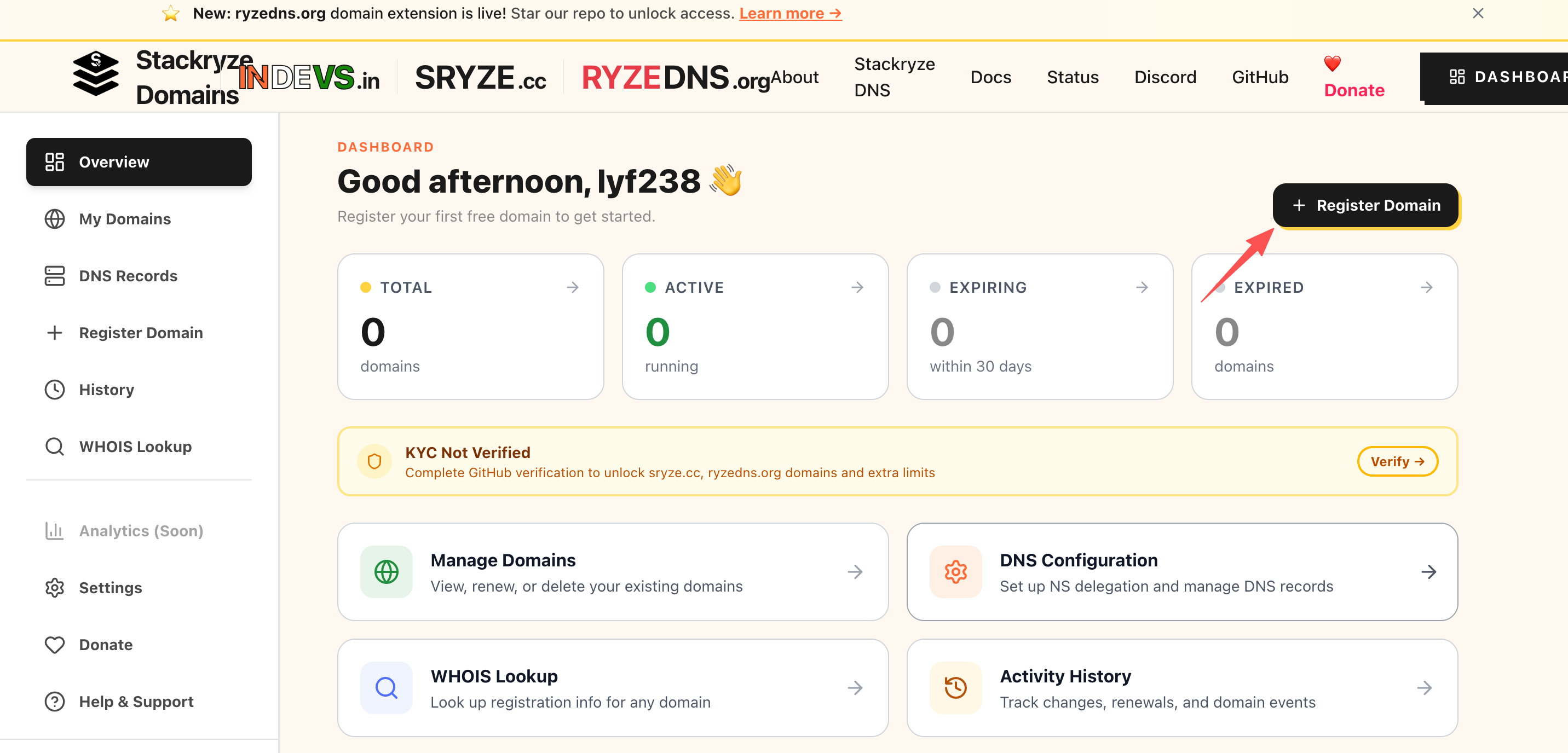Click the arrow on WHOIS Lookup card

click(x=855, y=688)
